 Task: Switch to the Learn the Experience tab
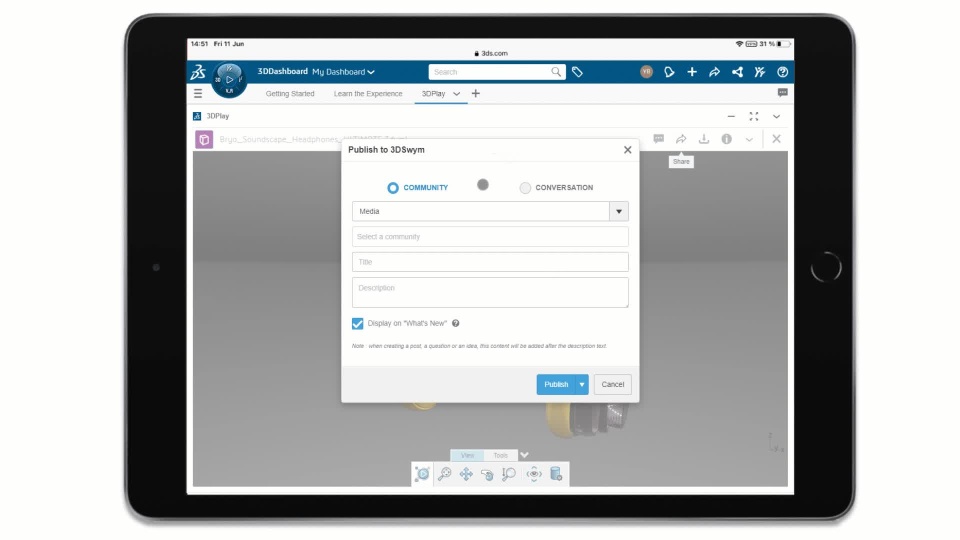(368, 94)
